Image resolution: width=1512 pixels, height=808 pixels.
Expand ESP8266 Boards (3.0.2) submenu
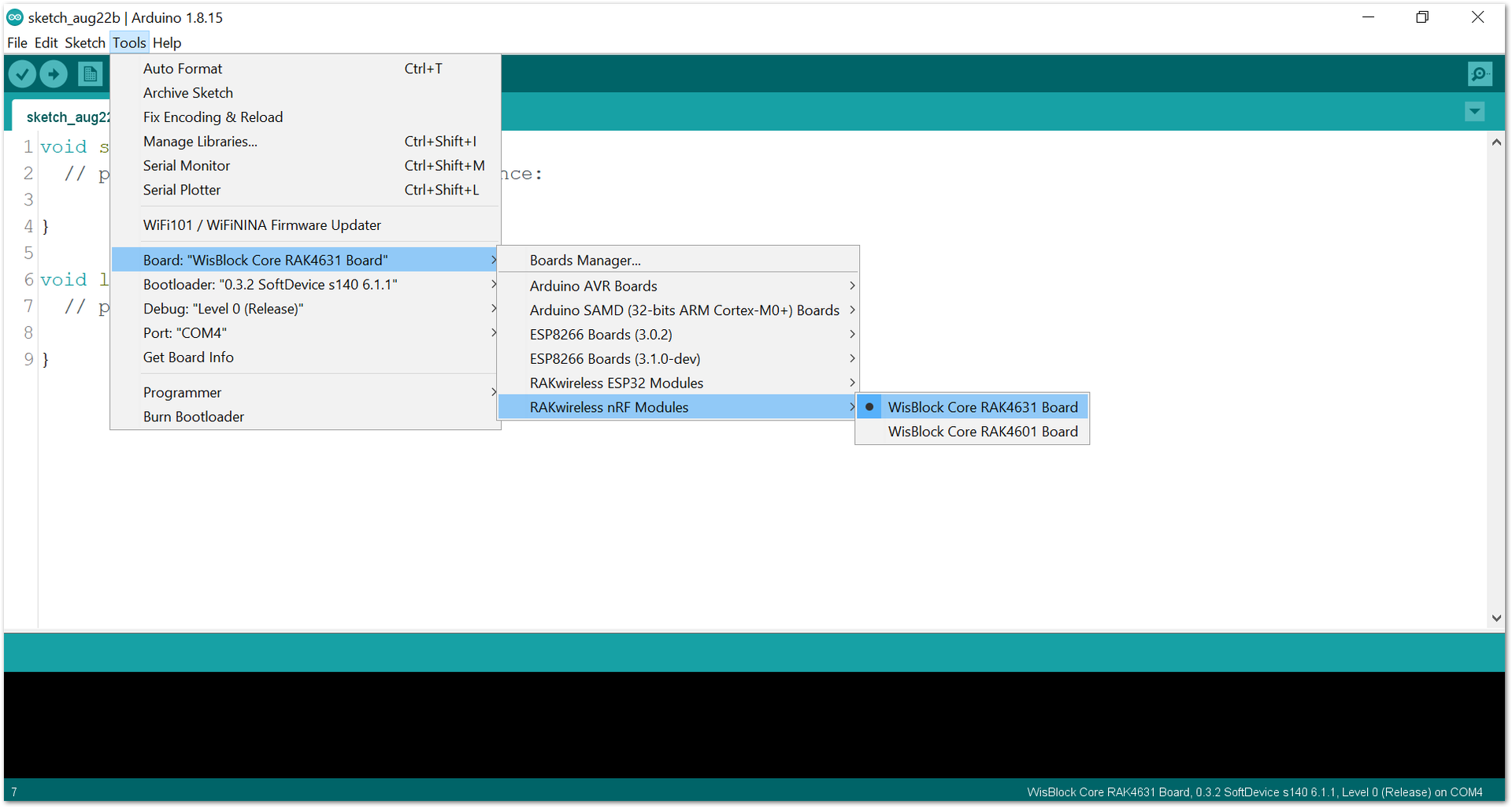[x=678, y=335]
